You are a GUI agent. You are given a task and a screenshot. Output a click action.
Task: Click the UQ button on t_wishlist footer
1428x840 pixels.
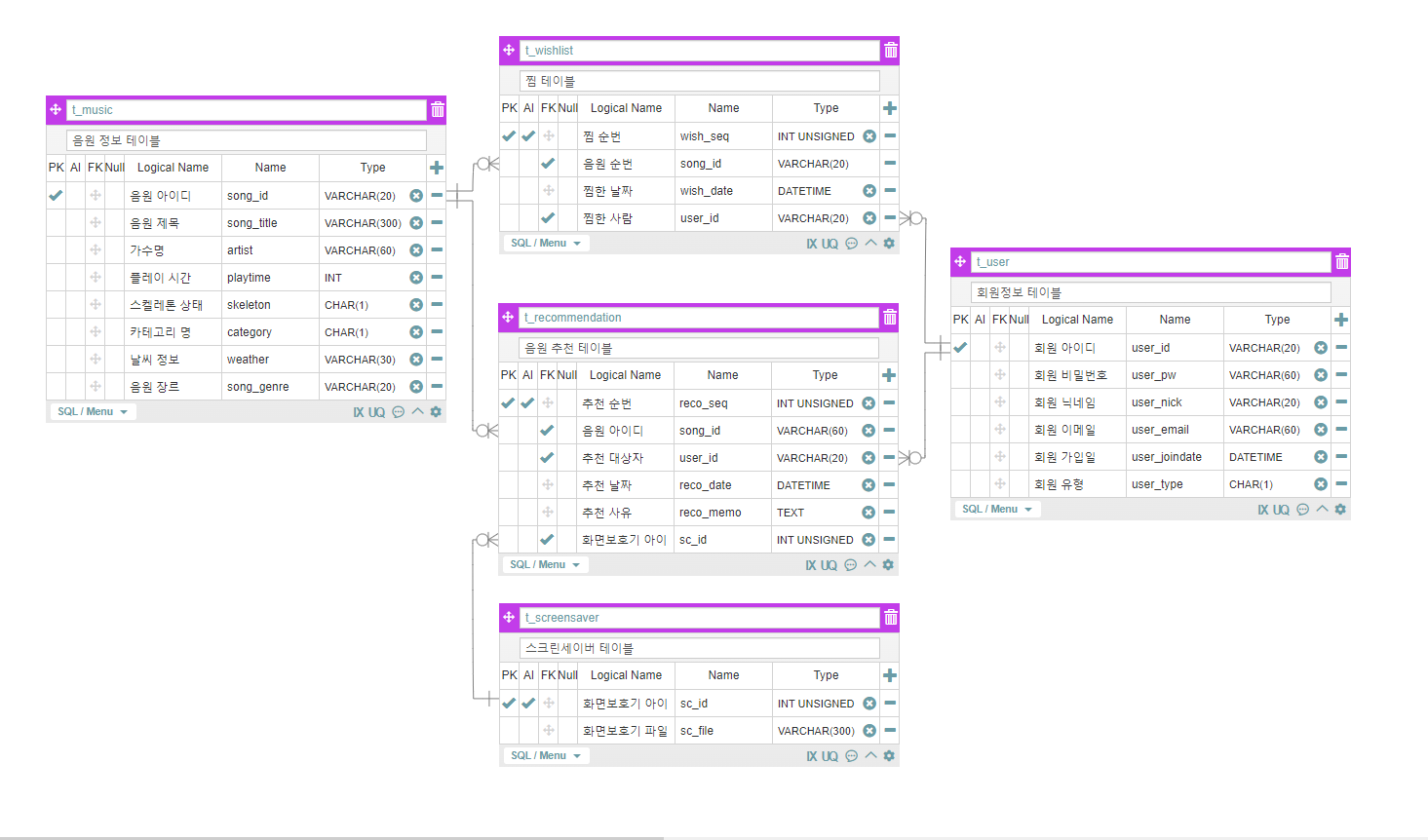(830, 244)
